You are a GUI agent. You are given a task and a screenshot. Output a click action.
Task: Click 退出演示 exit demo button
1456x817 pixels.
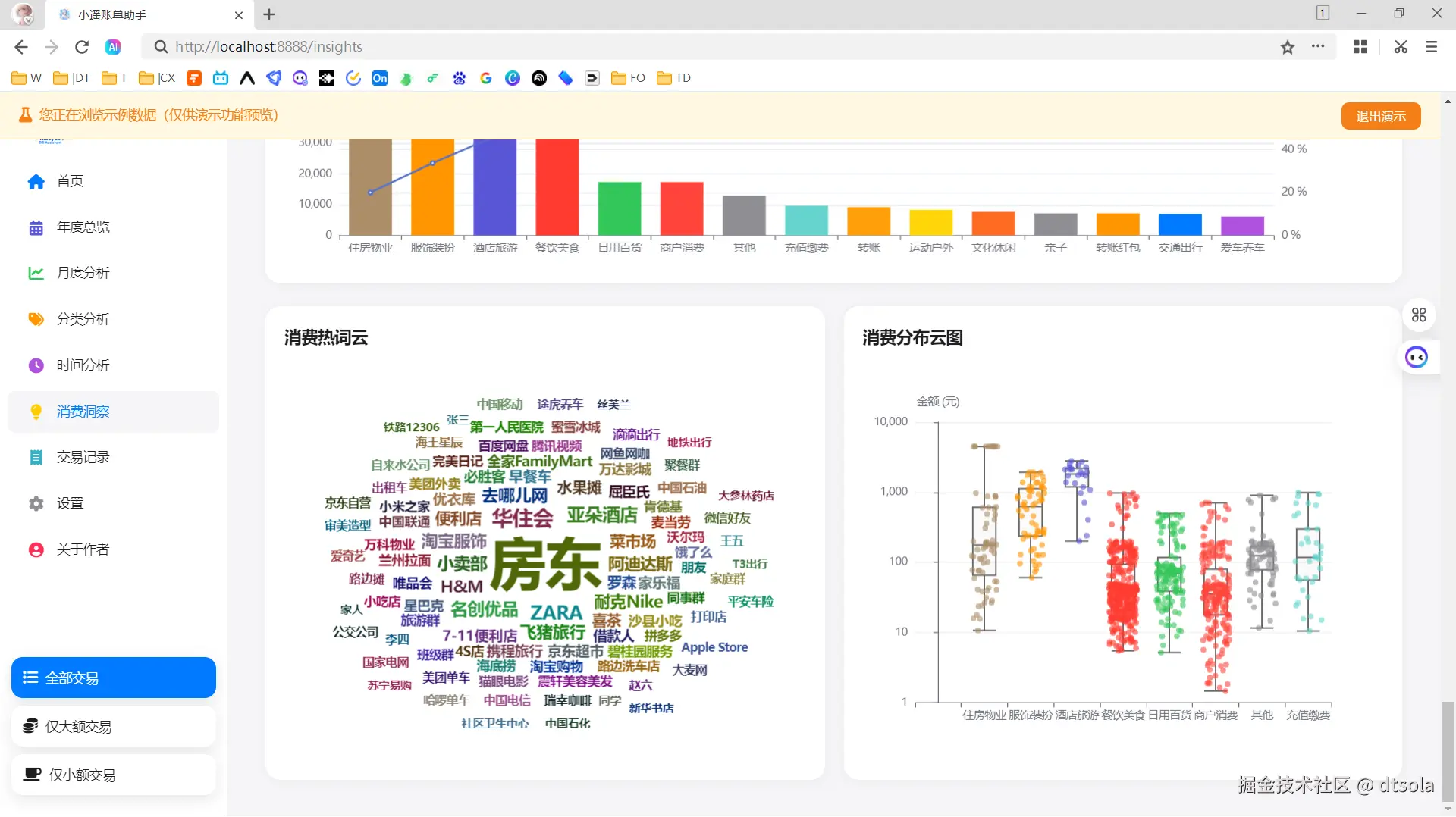(x=1381, y=116)
